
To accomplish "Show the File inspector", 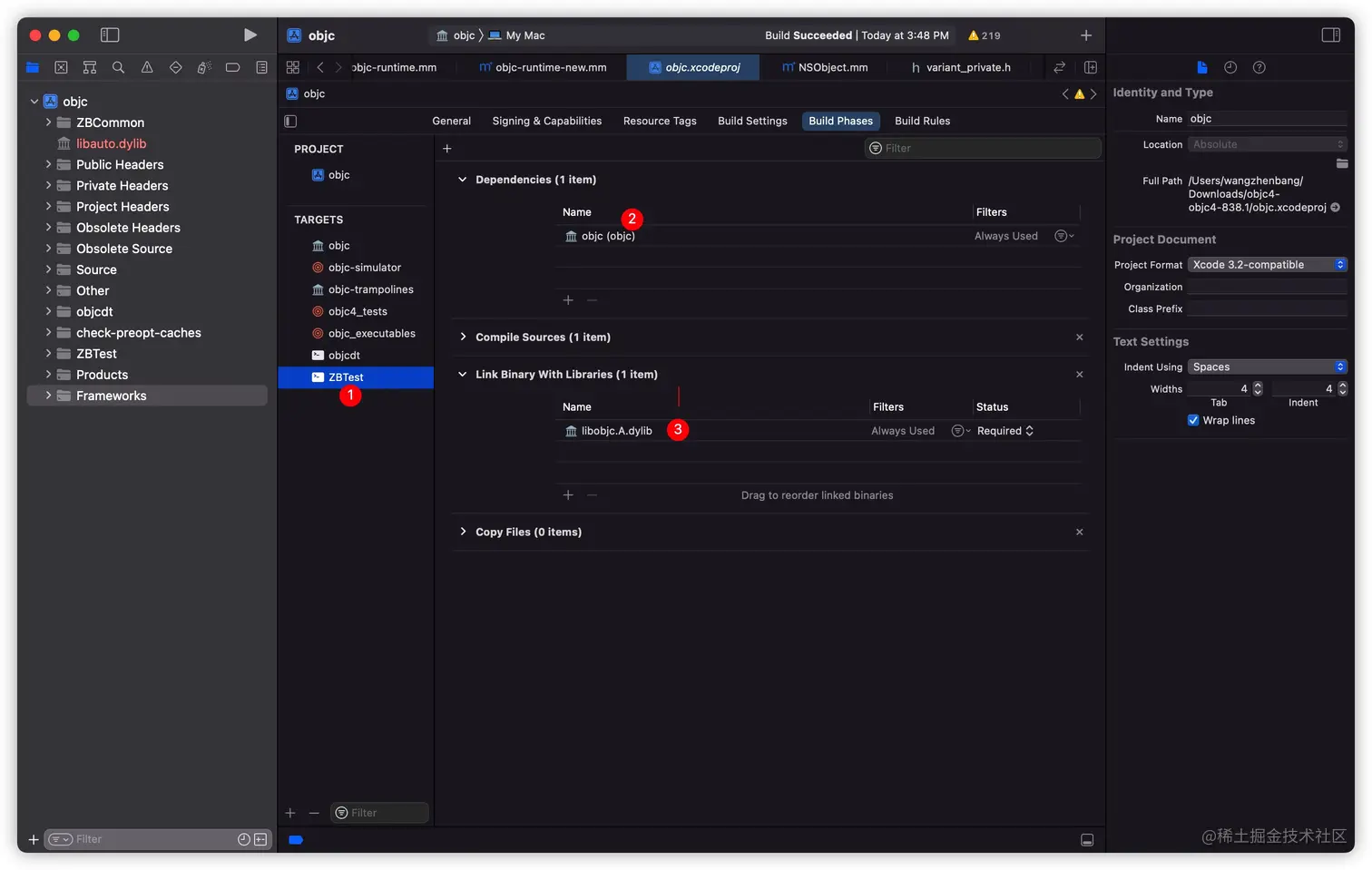I will (x=1202, y=67).
